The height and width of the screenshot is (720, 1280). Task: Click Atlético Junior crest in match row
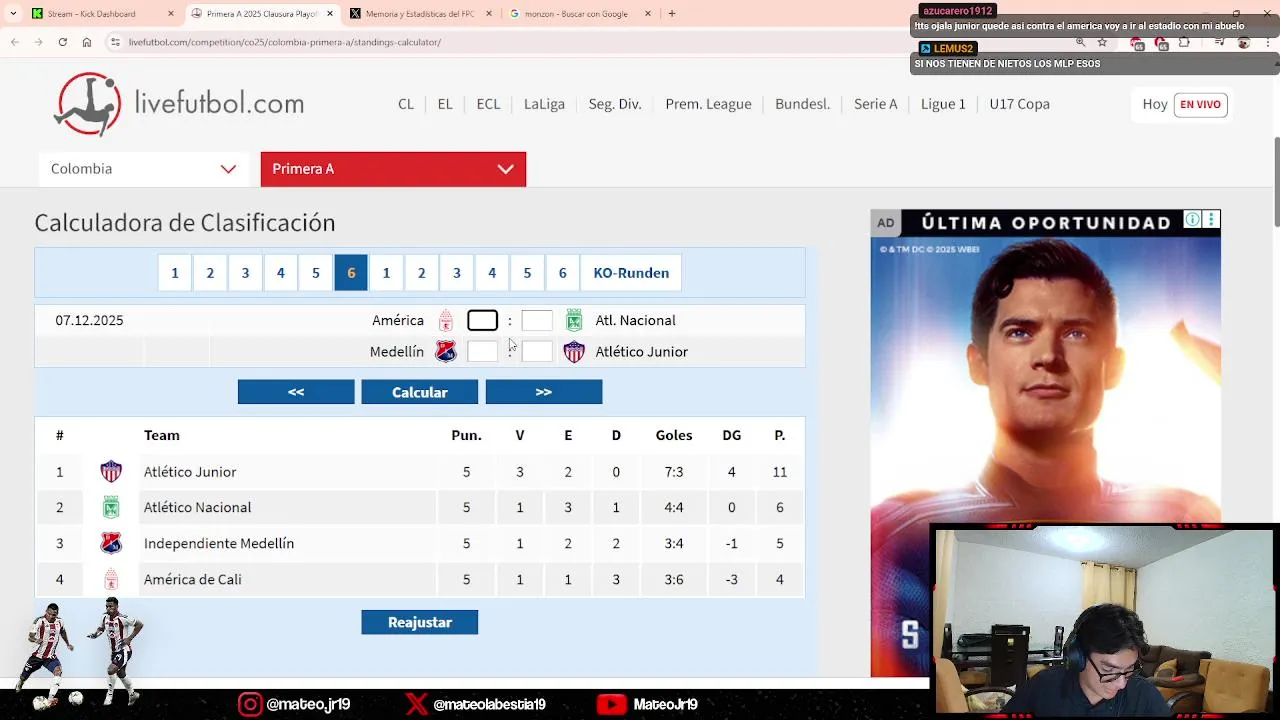[574, 352]
